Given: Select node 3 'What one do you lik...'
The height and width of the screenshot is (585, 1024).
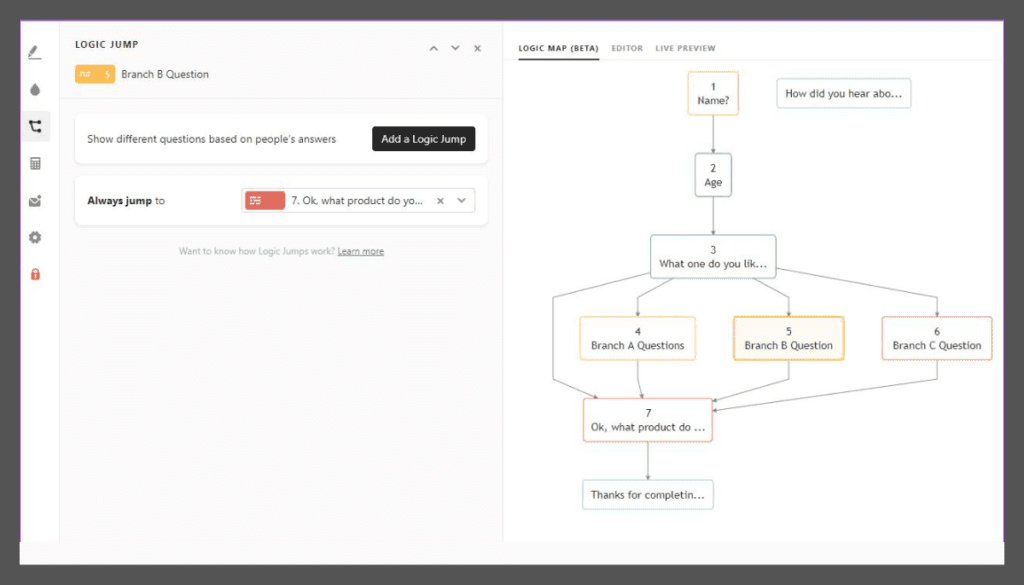Looking at the screenshot, I should (x=712, y=257).
